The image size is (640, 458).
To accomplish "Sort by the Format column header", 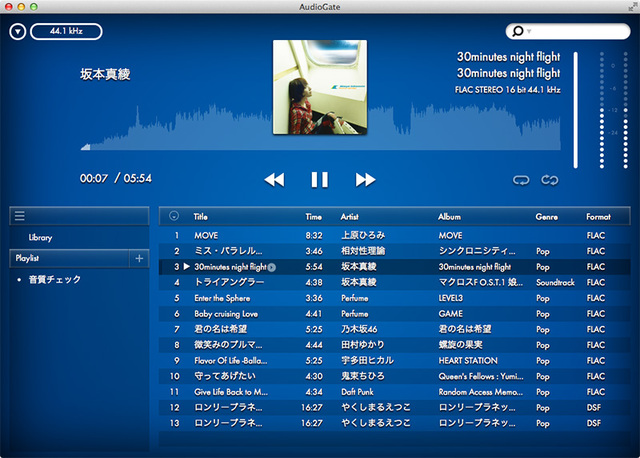I will 598,217.
